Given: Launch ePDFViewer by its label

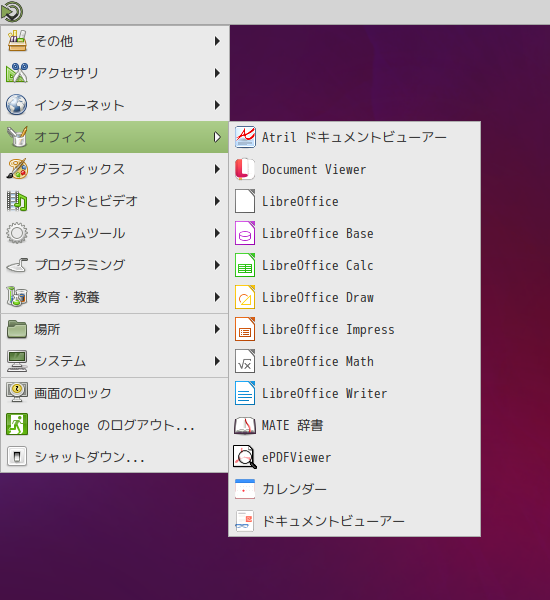Looking at the screenshot, I should coord(297,457).
